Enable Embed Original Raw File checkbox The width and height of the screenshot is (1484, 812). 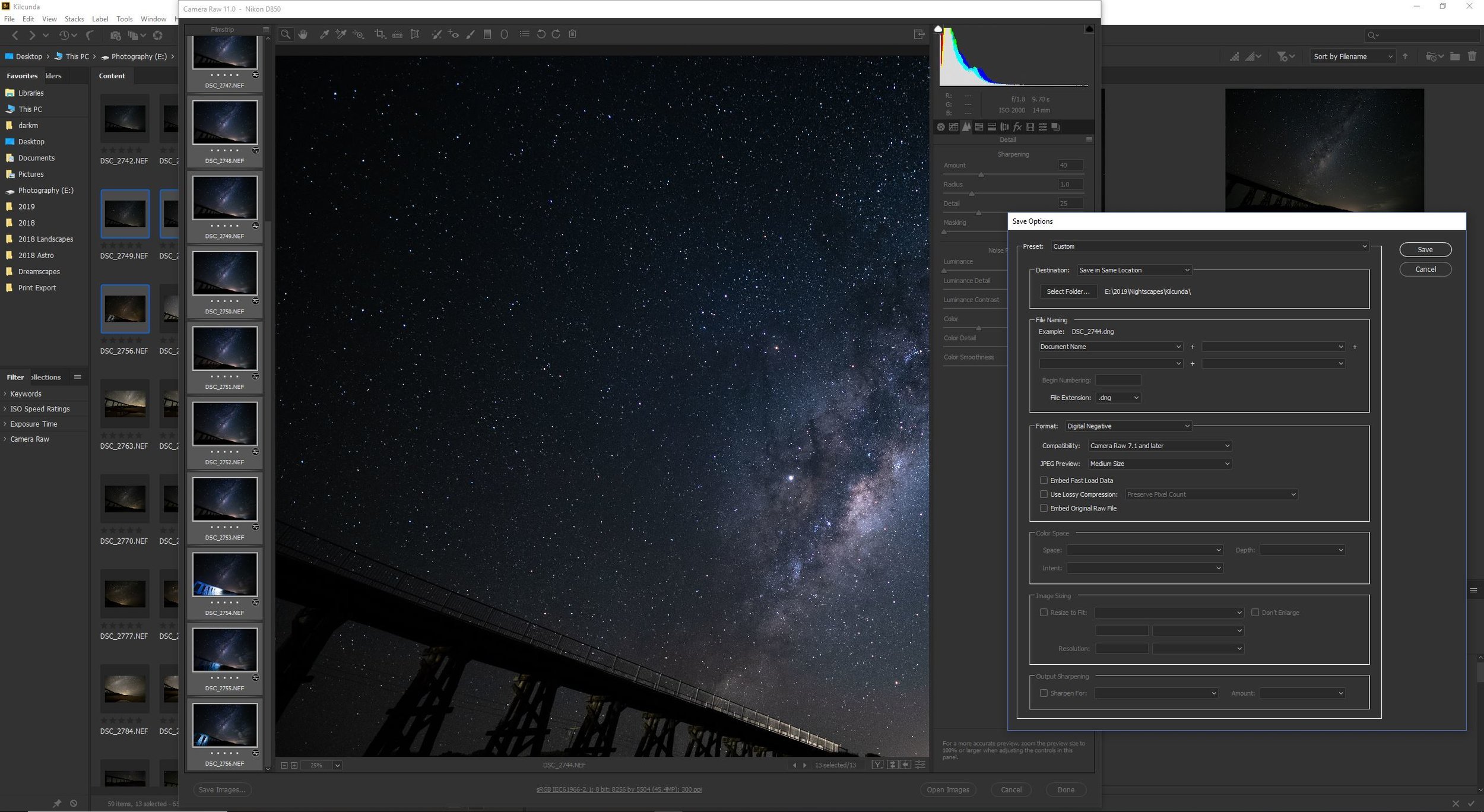pos(1044,508)
